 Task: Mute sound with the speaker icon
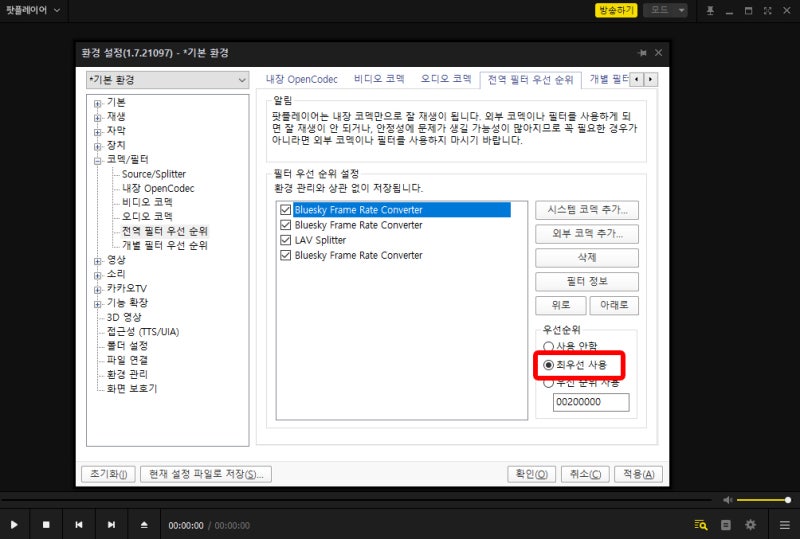[728, 500]
